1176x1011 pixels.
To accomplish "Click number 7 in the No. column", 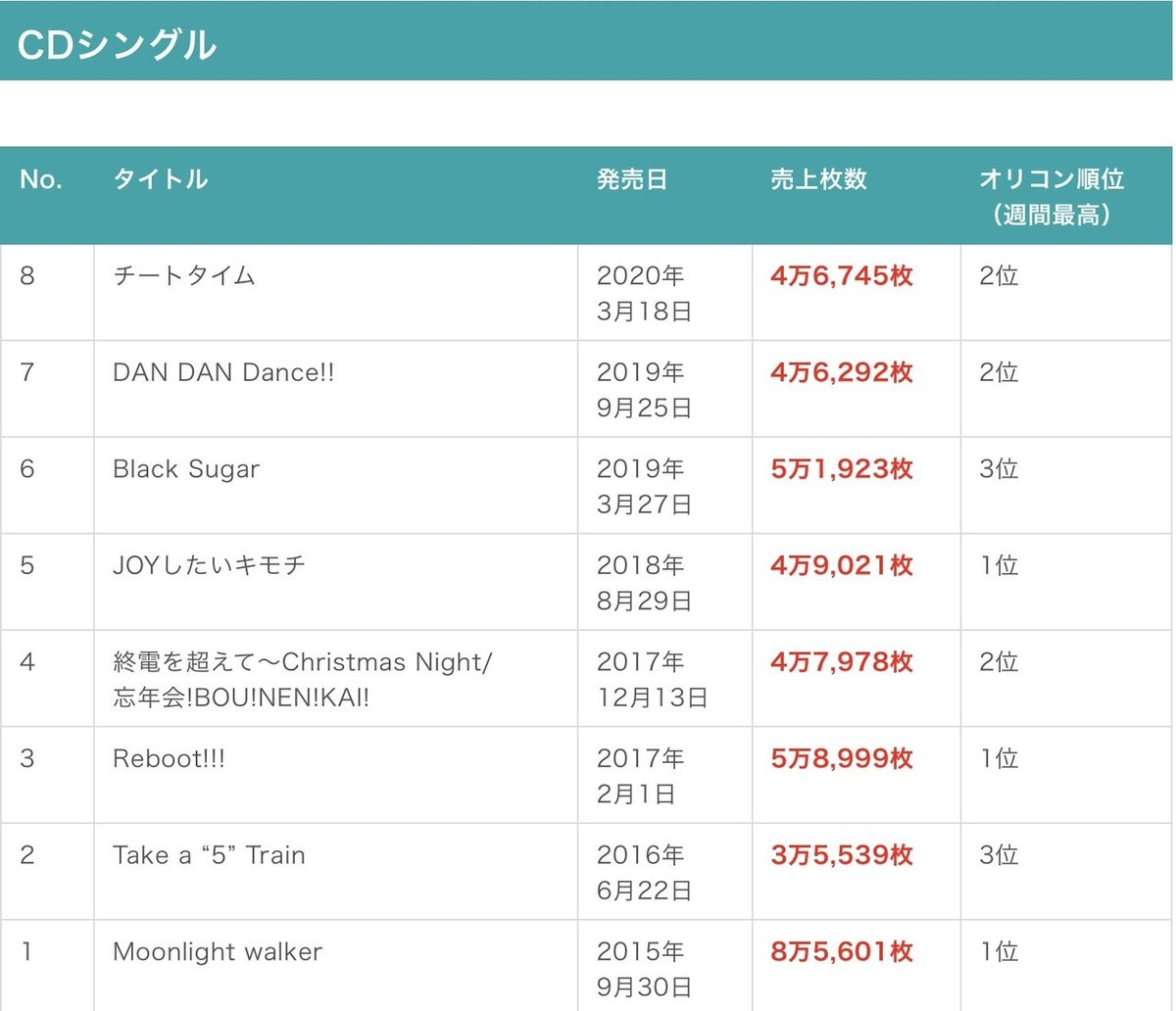I will tap(27, 372).
